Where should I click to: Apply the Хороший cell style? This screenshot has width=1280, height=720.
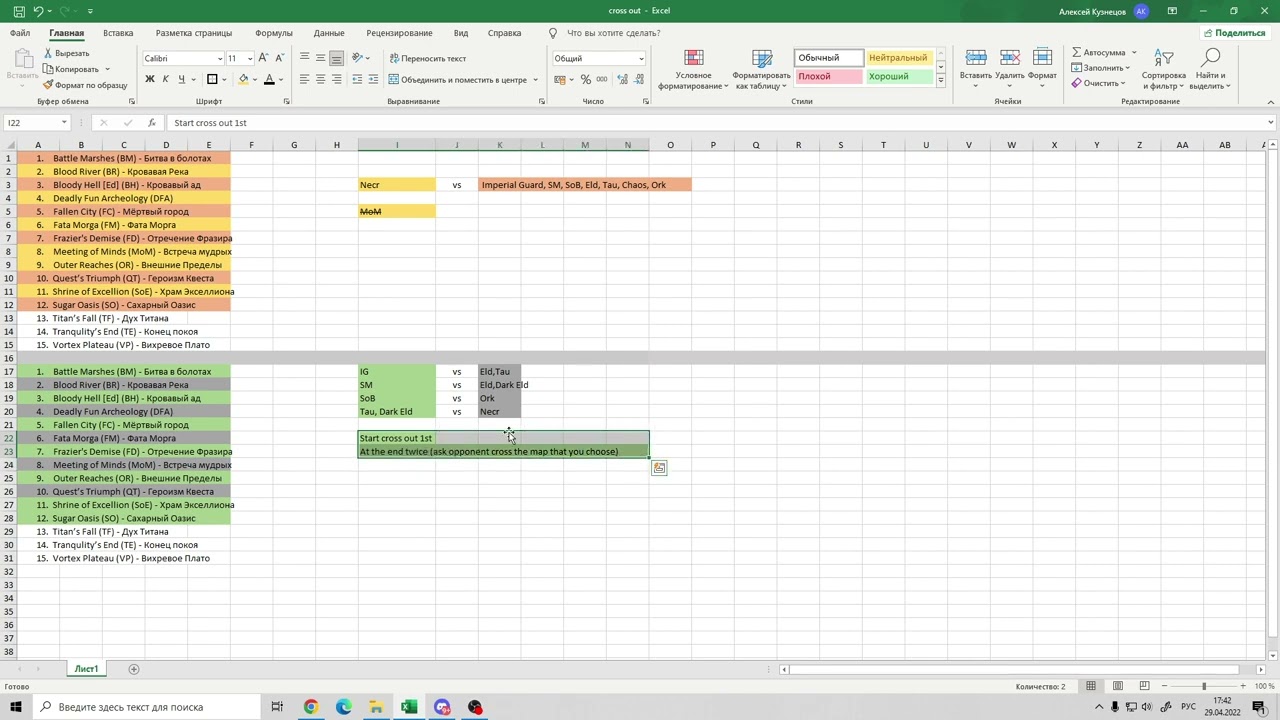[899, 76]
